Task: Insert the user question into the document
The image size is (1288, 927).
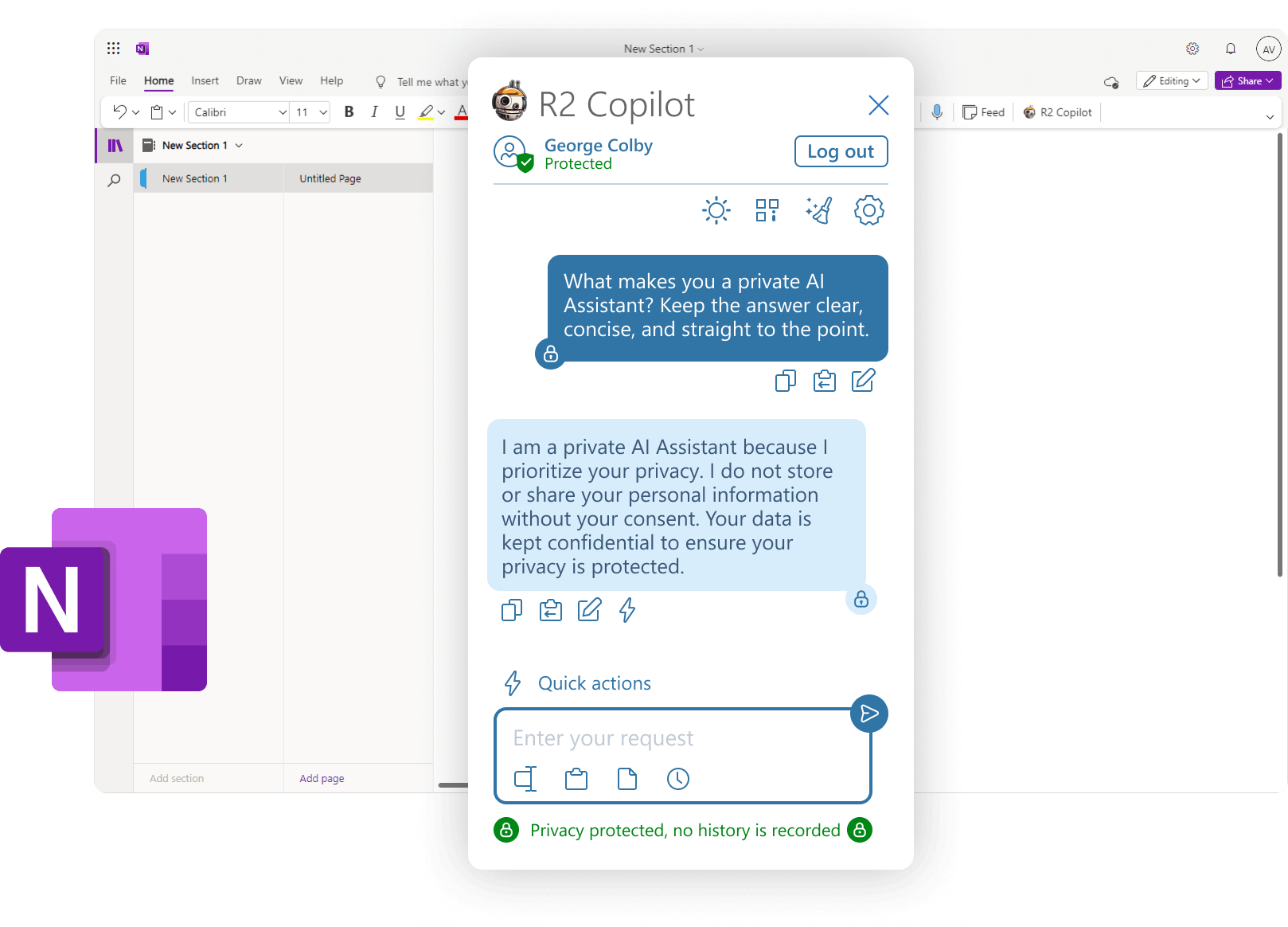Action: click(x=825, y=381)
